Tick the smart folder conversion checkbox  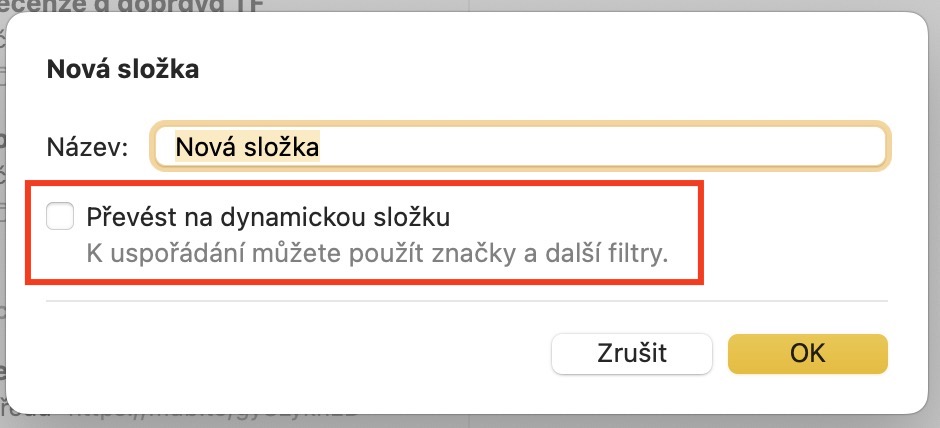(61, 215)
